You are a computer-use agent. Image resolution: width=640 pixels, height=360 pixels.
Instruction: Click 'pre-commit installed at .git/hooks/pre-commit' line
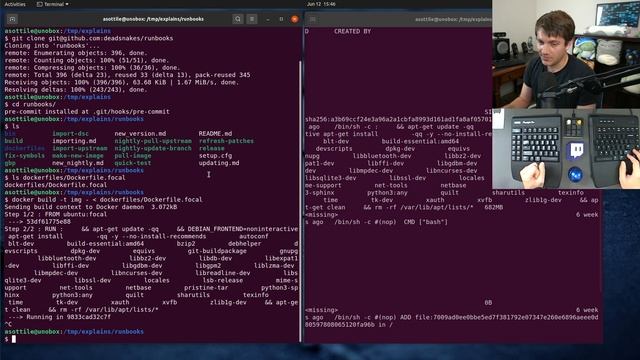87,112
